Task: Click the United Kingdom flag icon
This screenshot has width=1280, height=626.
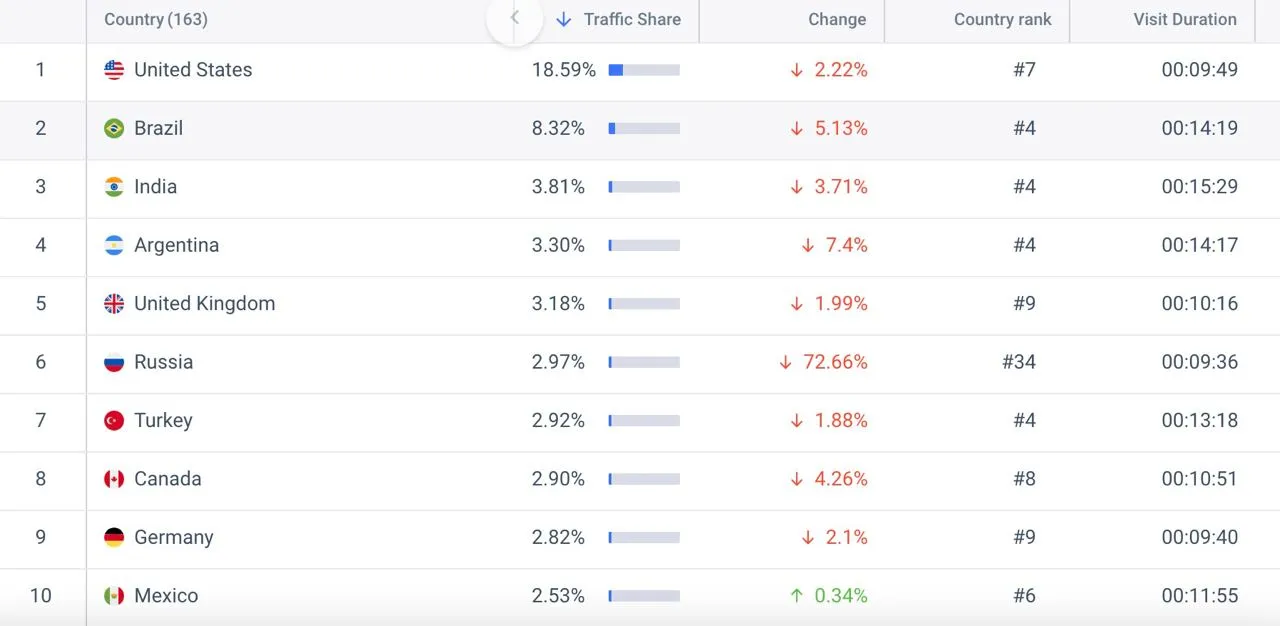Action: tap(114, 304)
